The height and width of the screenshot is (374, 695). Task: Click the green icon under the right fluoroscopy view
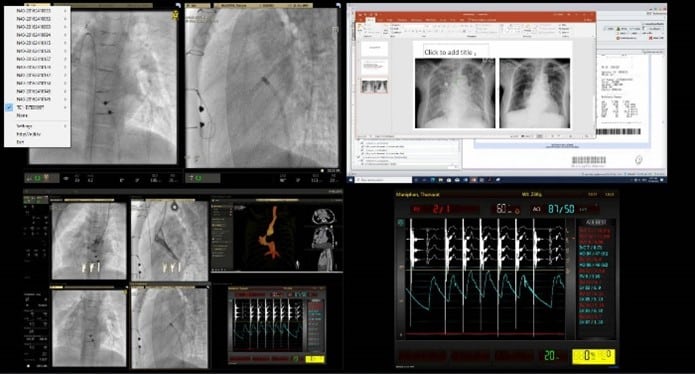(x=198, y=178)
